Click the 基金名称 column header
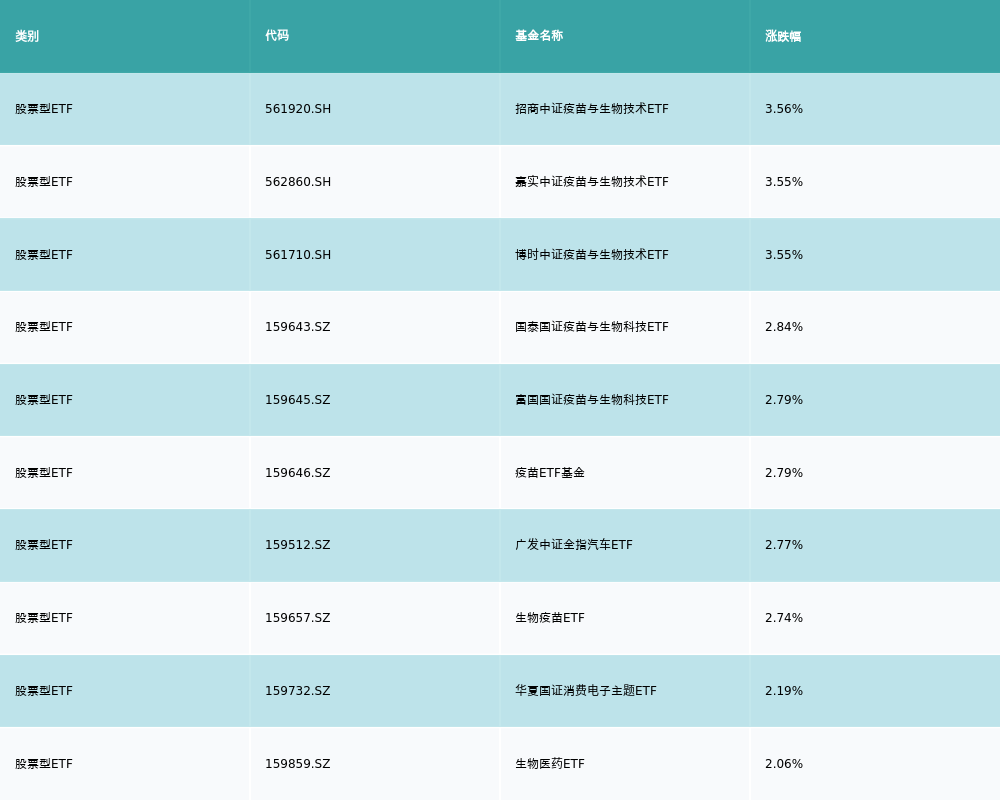 pyautogui.click(x=539, y=36)
